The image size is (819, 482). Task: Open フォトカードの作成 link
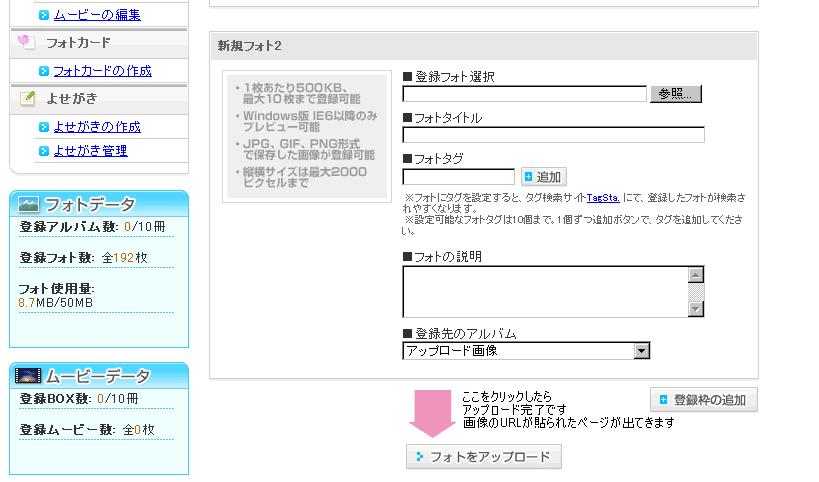click(102, 70)
